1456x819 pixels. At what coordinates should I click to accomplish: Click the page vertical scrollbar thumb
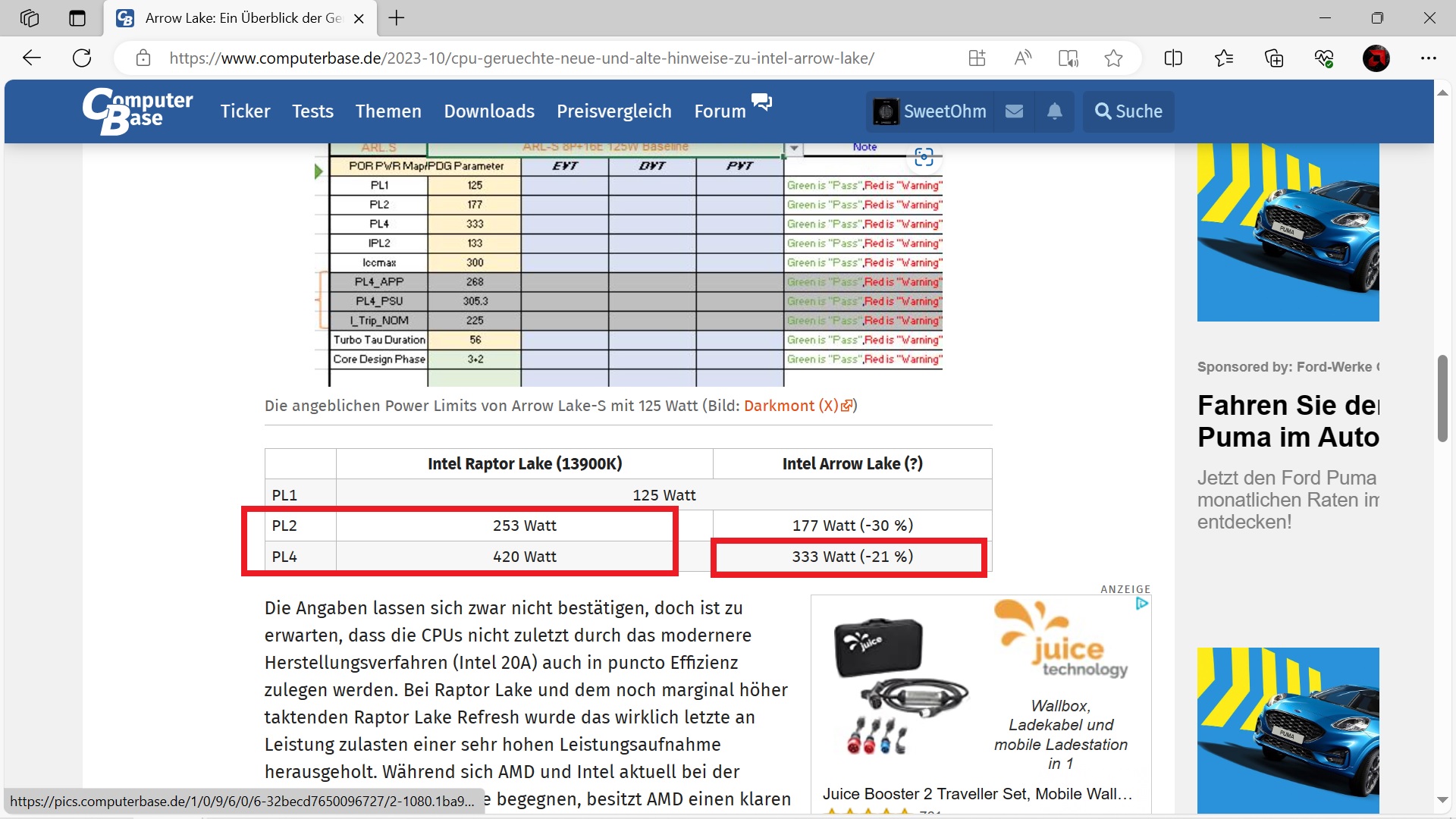[x=1442, y=398]
